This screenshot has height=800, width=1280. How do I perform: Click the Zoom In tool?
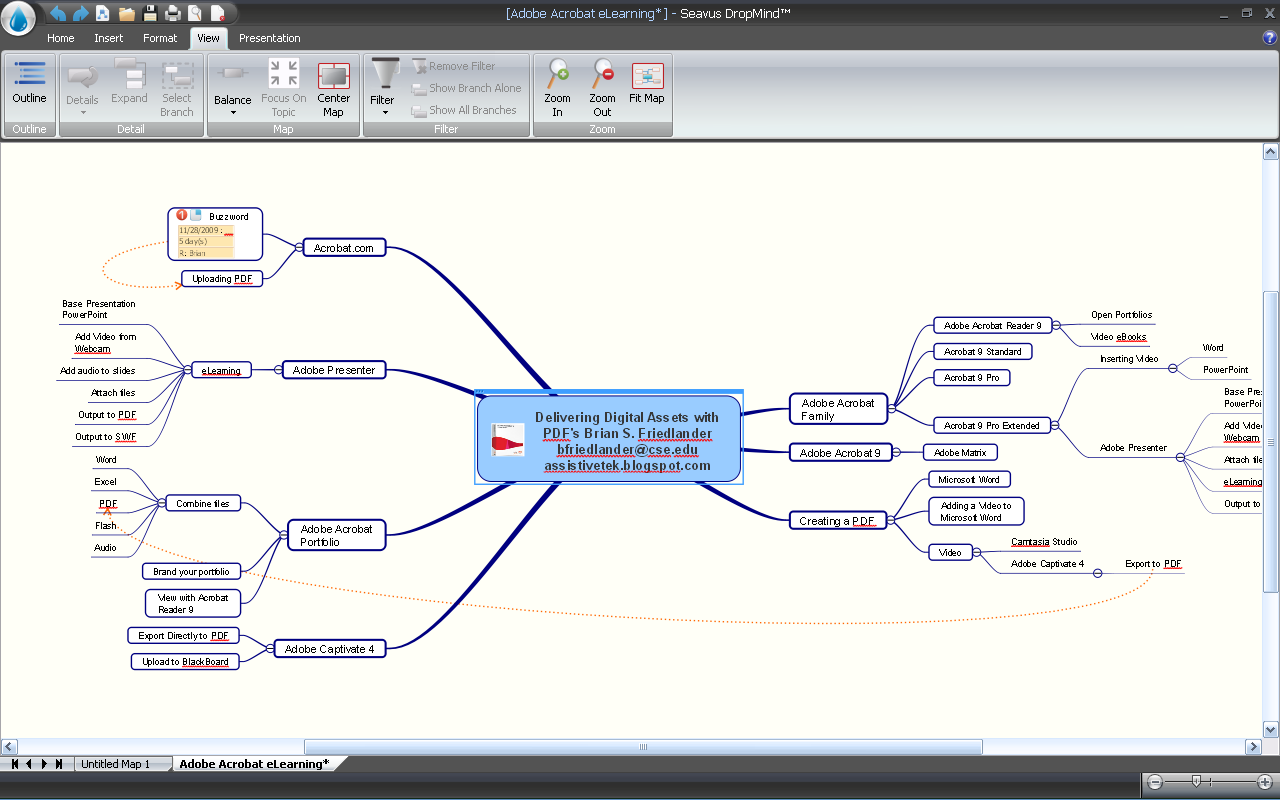click(557, 90)
